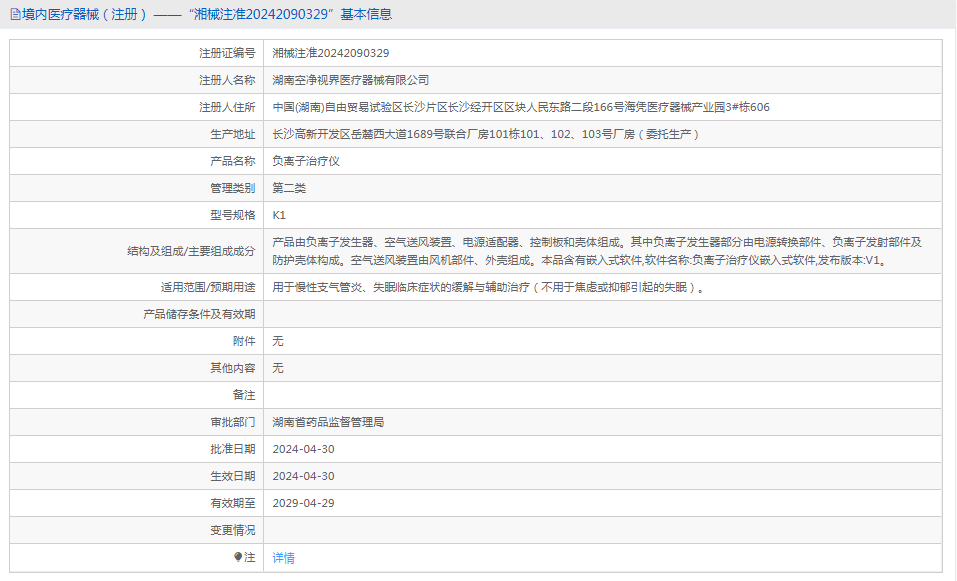Viewport: 957px width, 581px height.
Task: Click the 注册人住所 address value starting 中国(湖南)自由贸易试验区
Action: pyautogui.click(x=521, y=107)
